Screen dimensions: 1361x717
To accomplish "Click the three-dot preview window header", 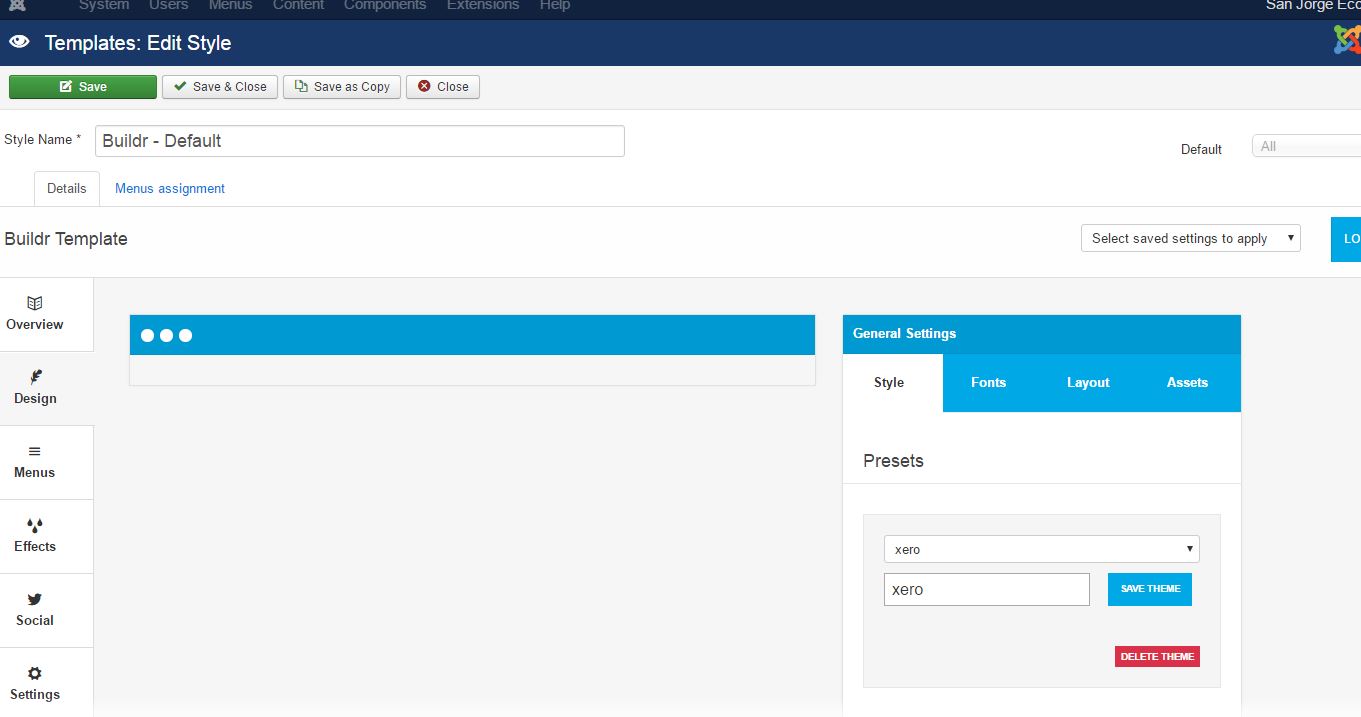I will click(x=473, y=335).
